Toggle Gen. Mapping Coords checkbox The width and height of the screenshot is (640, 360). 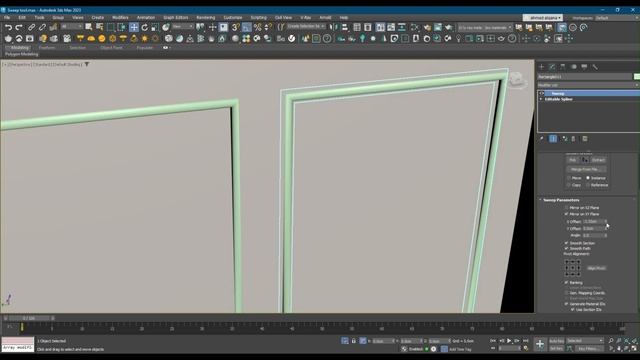tap(567, 293)
